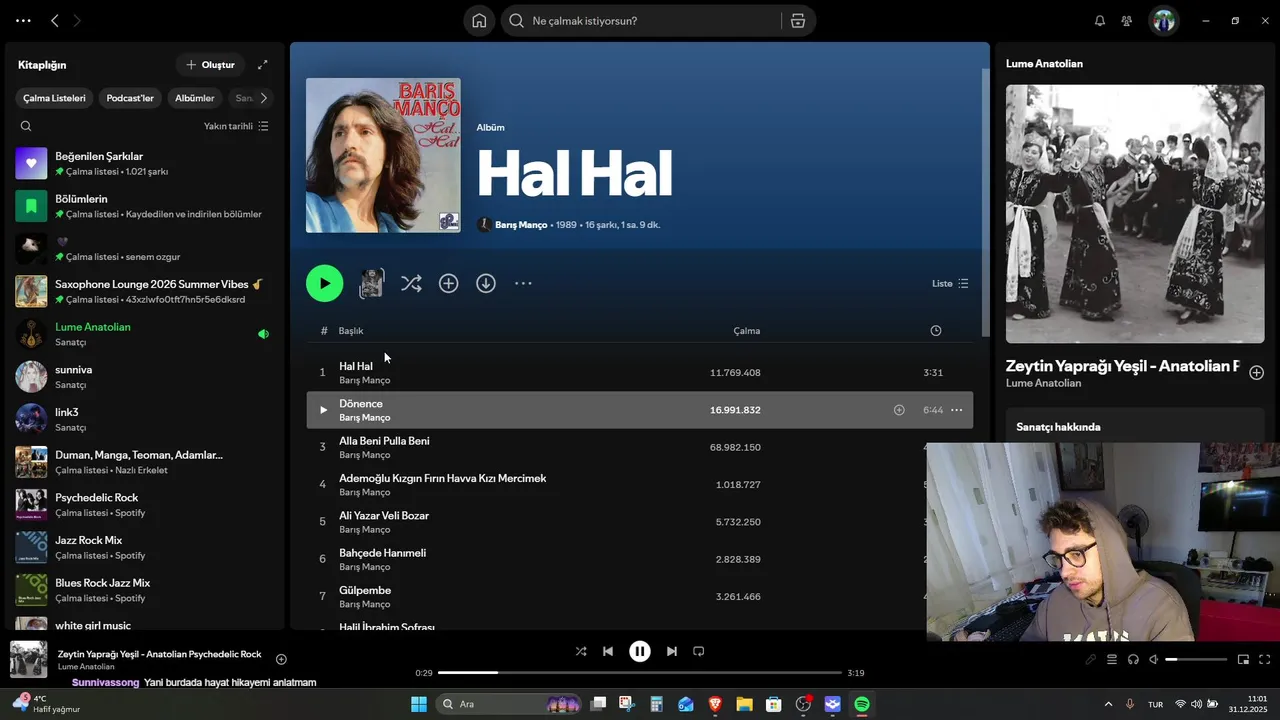Select 'Alla Beni Pulla Beni' track

tap(640, 447)
